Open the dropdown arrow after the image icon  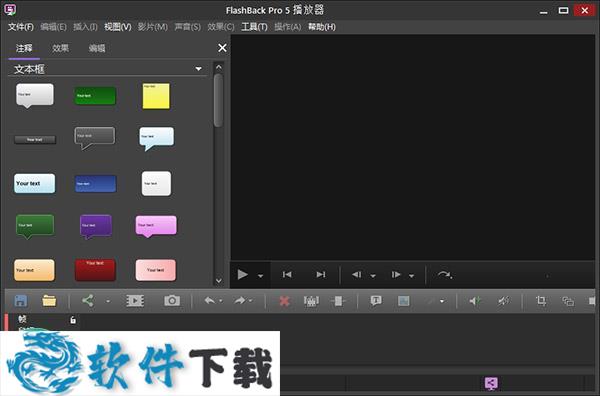click(442, 301)
